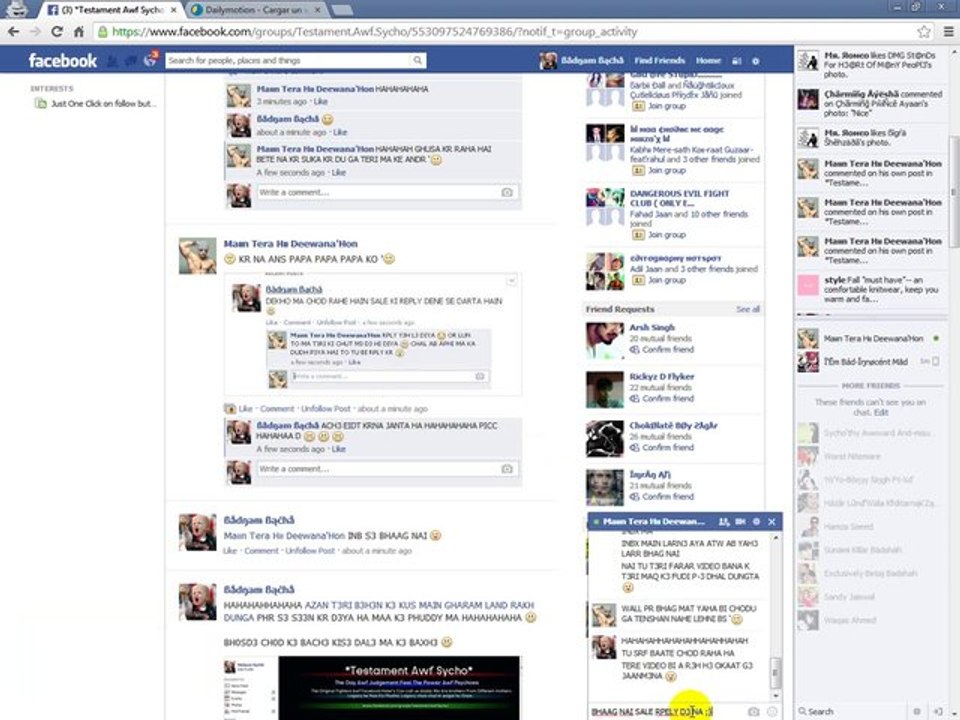Click Comment under the INB post
Screen dimensions: 960x720
[x=261, y=551]
